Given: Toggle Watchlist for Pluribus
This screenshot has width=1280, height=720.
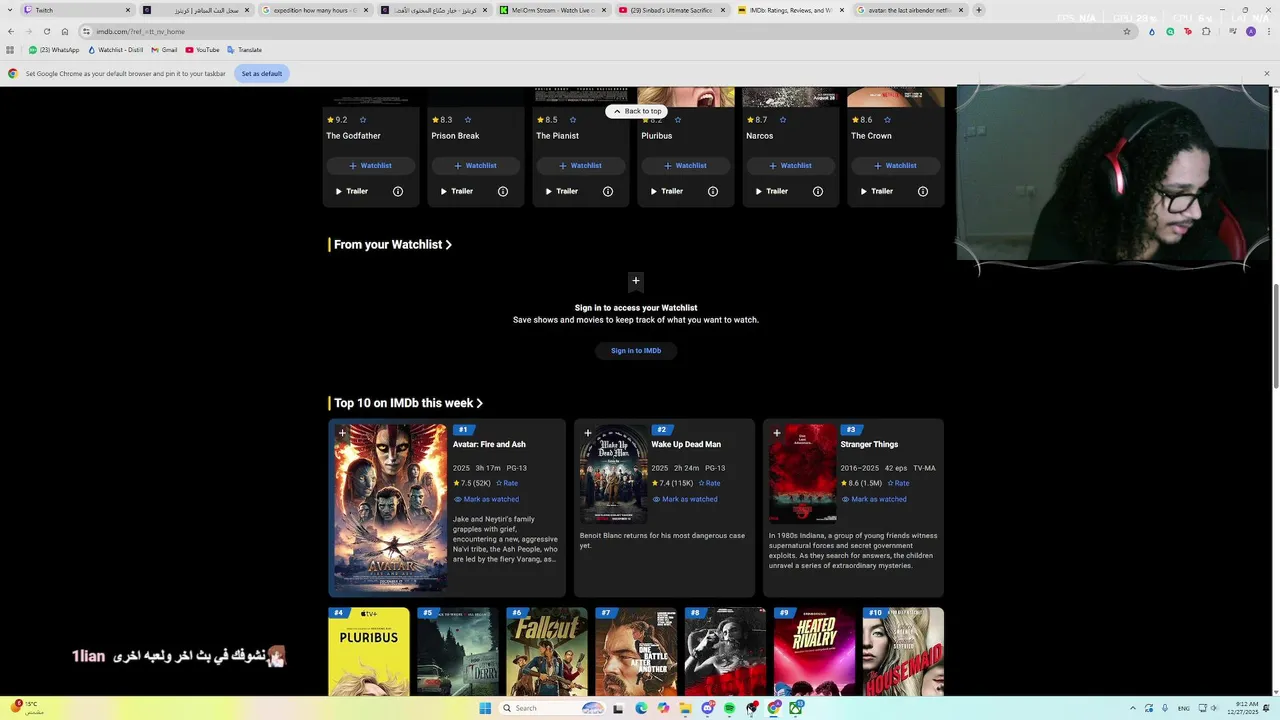Looking at the screenshot, I should pyautogui.click(x=686, y=165).
